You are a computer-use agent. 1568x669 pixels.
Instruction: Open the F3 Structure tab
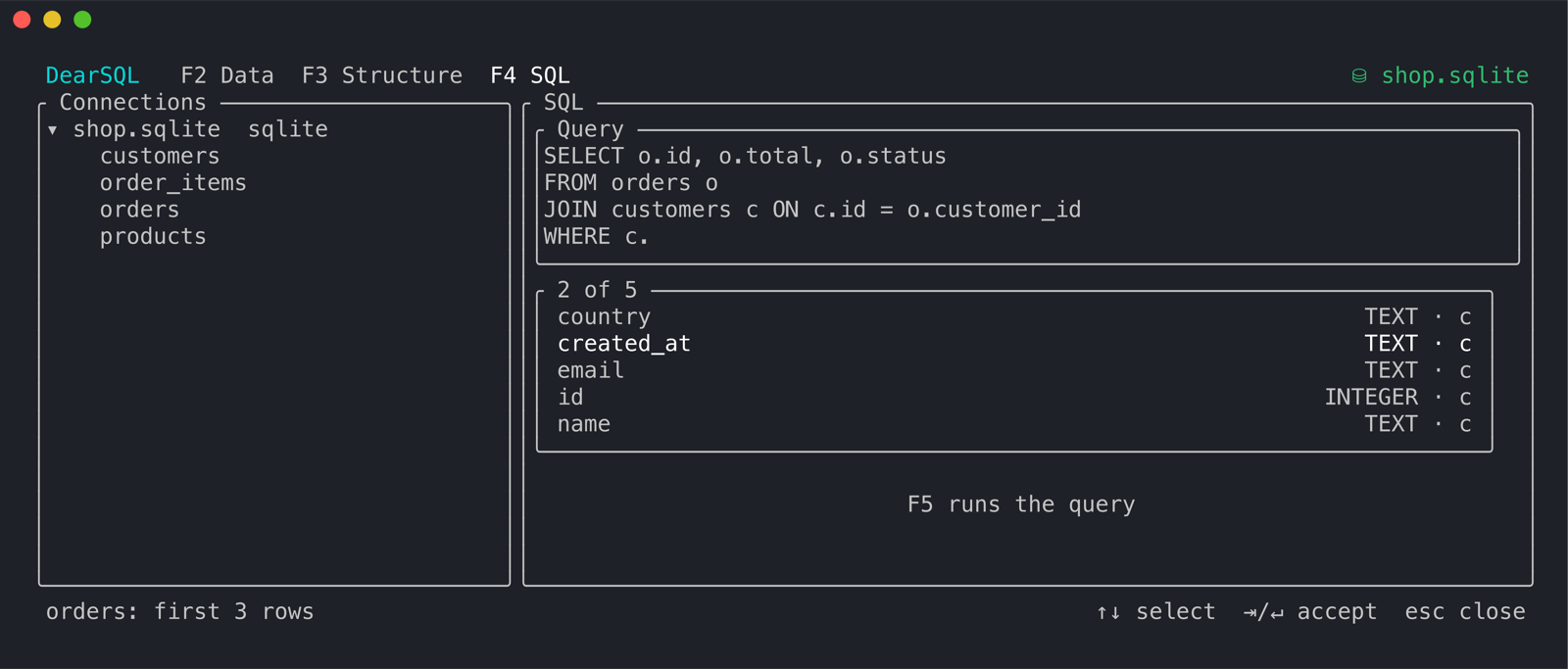click(382, 75)
